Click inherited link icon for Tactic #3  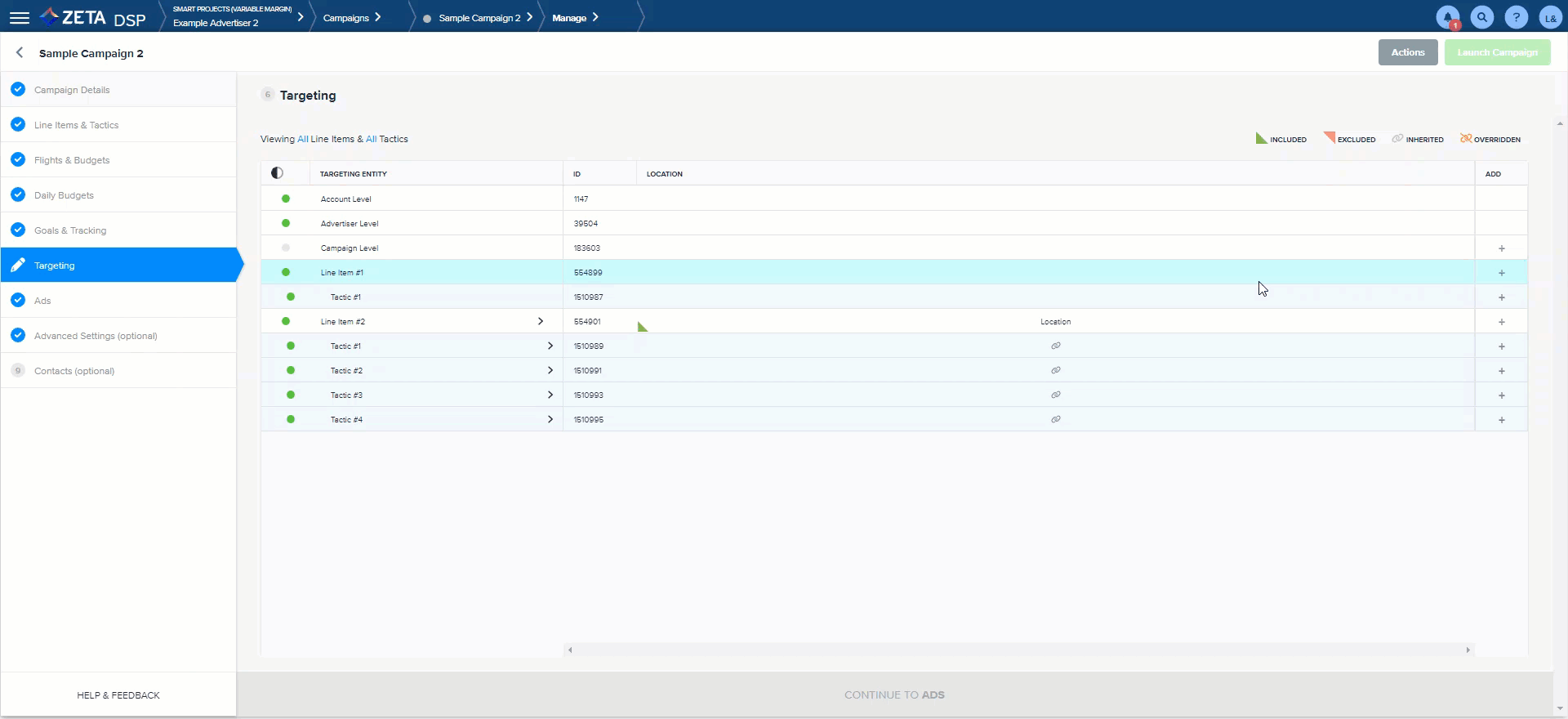pyautogui.click(x=1055, y=395)
